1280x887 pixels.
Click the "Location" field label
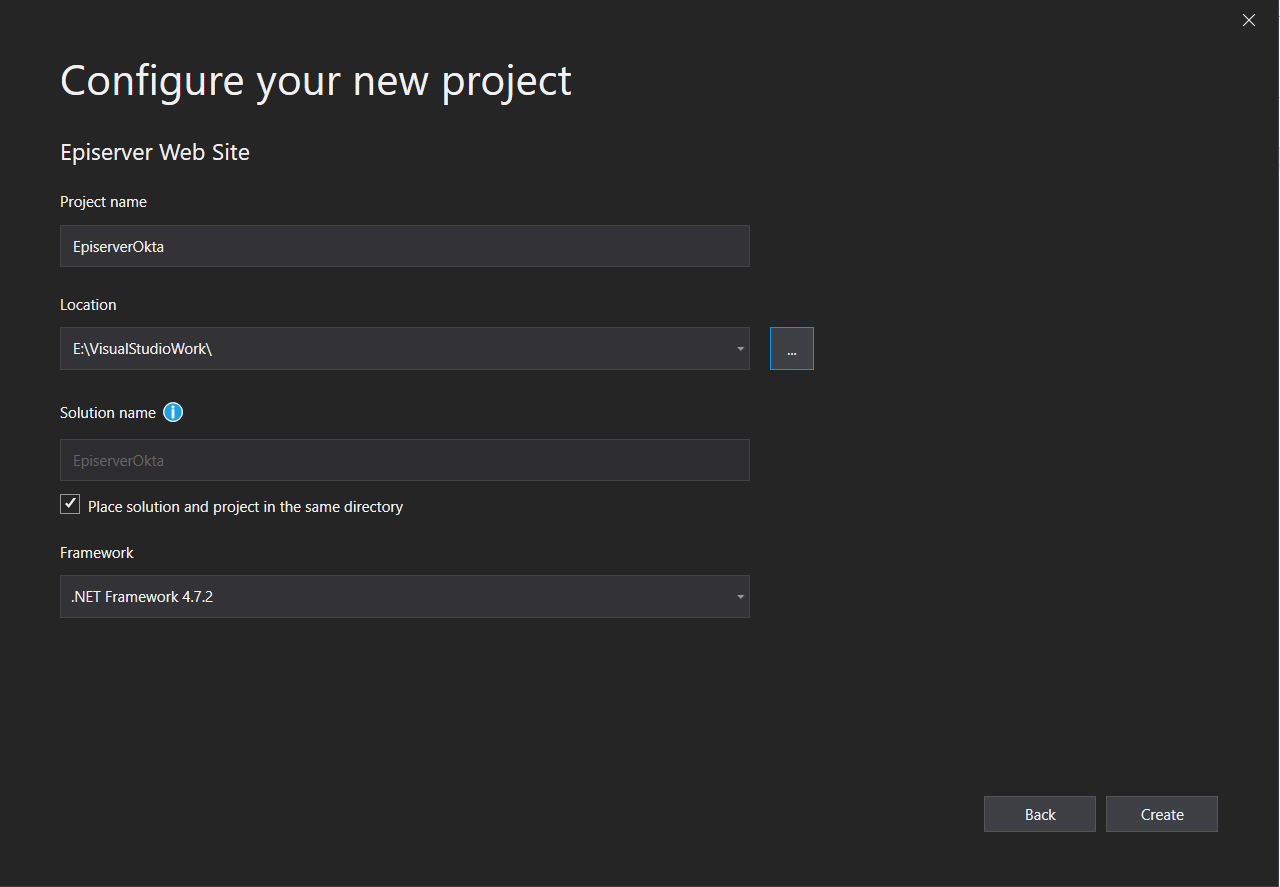point(88,305)
